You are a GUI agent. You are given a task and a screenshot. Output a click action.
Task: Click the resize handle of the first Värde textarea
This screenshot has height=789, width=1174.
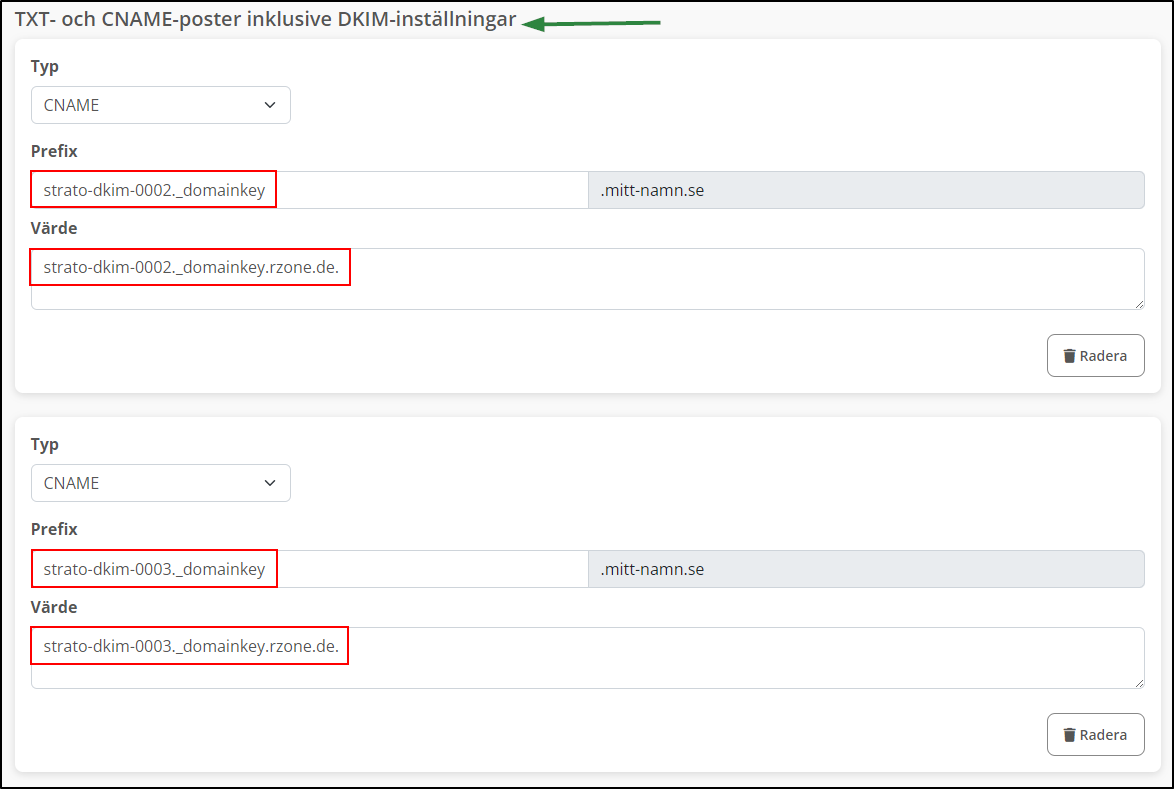click(1138, 306)
